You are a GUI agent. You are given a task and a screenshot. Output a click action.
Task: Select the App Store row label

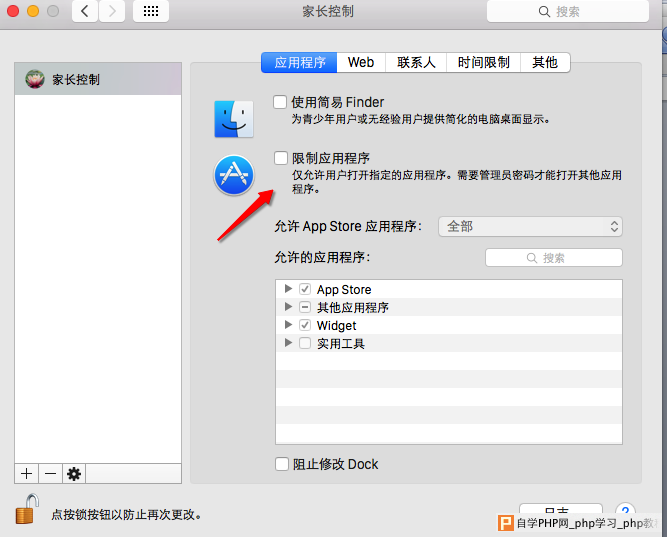tap(344, 290)
